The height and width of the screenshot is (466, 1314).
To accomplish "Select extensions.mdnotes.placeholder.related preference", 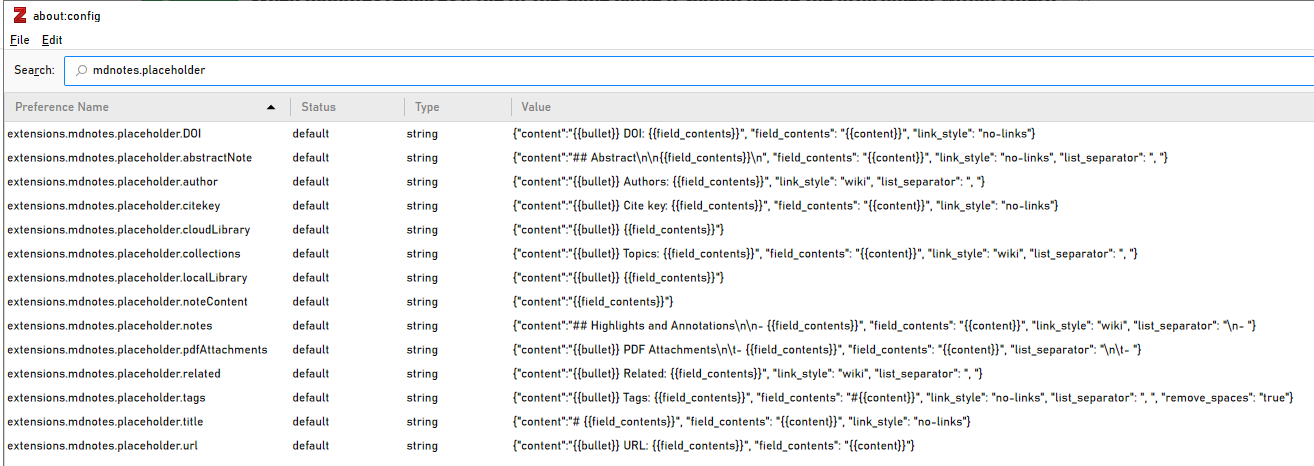I will coord(114,373).
